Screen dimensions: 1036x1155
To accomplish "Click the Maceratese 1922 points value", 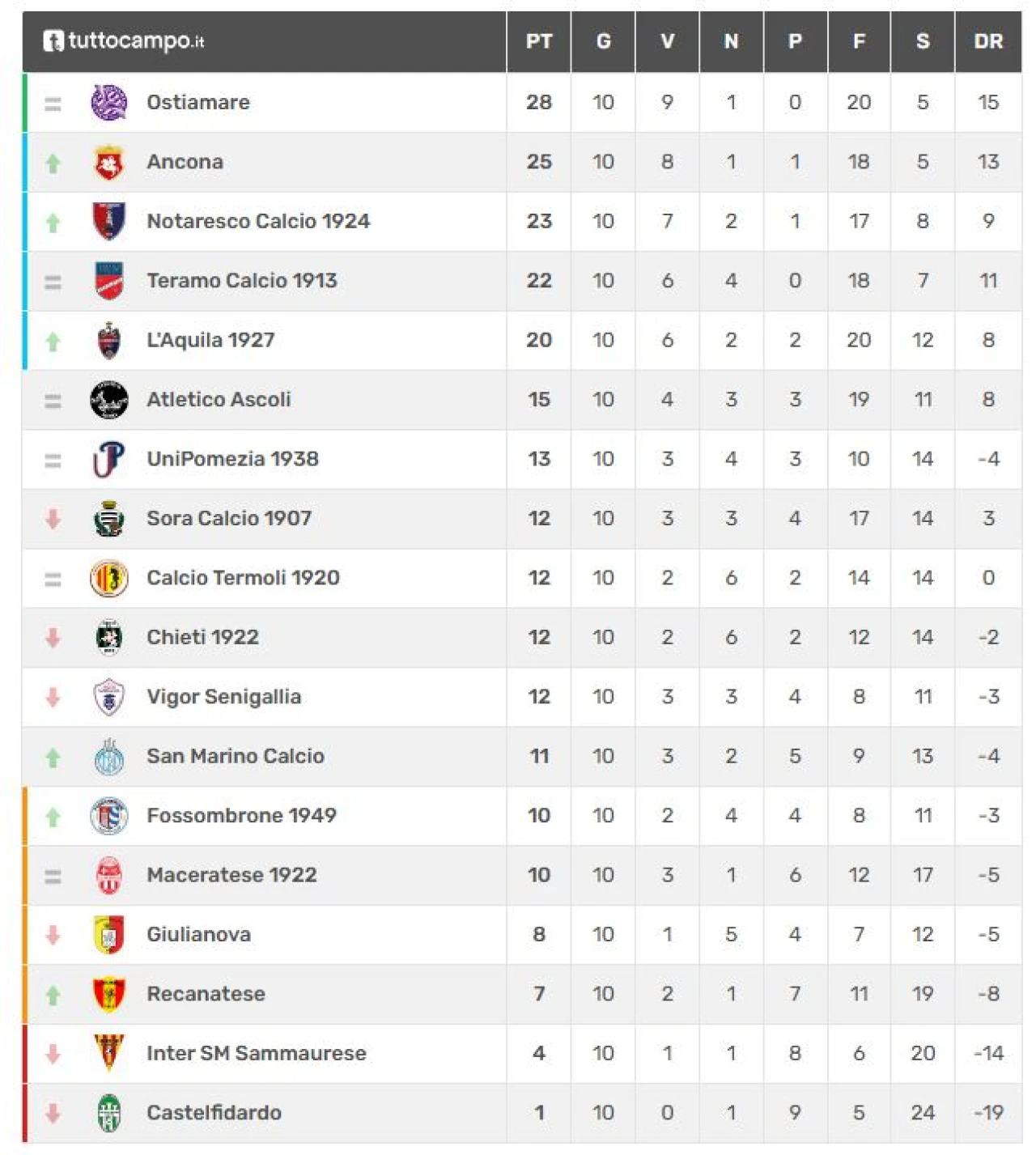I will 539,875.
